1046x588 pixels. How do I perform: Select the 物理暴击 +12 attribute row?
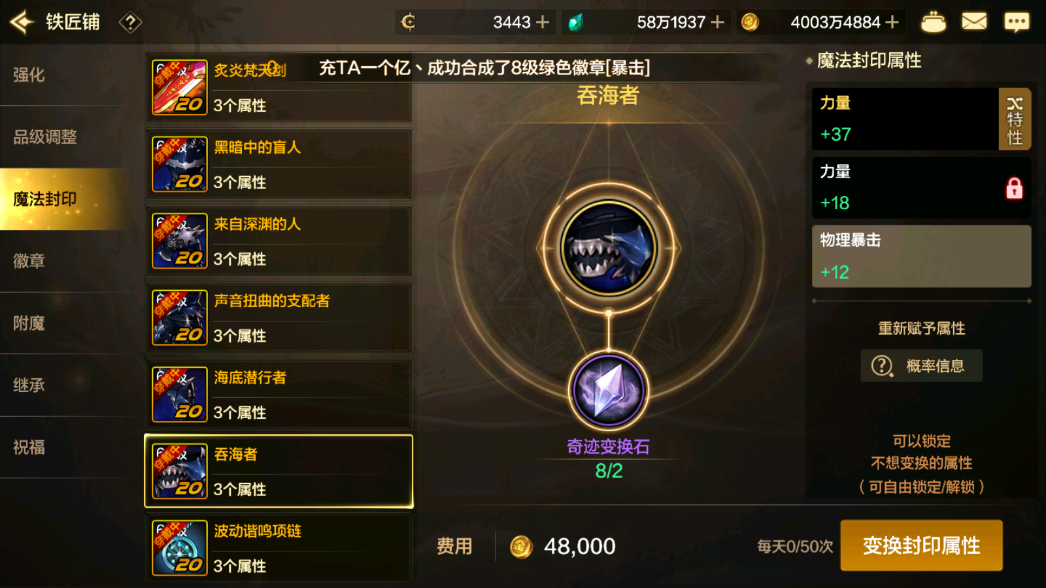click(x=921, y=256)
